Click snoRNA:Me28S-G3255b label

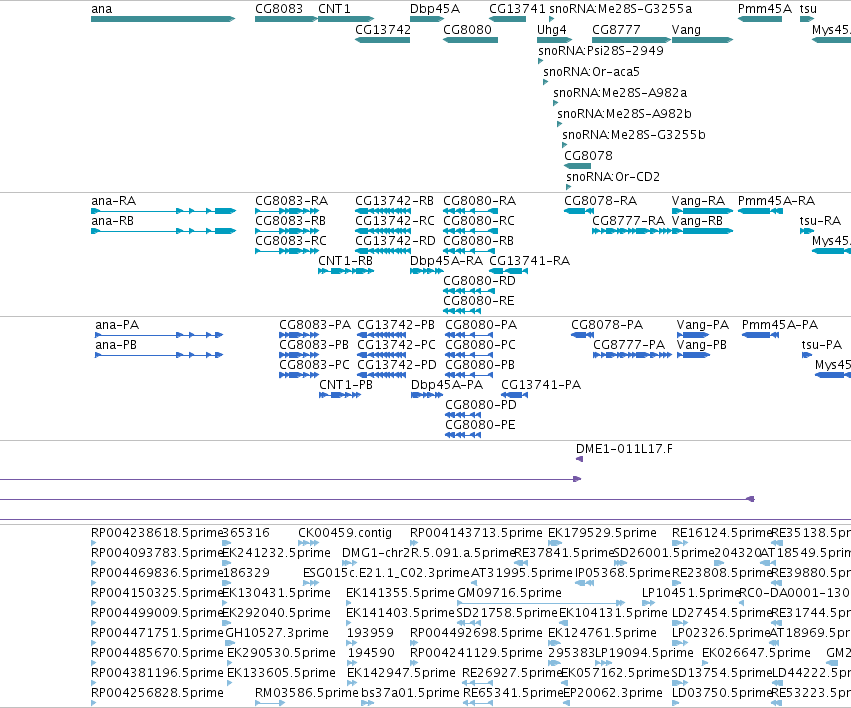tap(634, 135)
